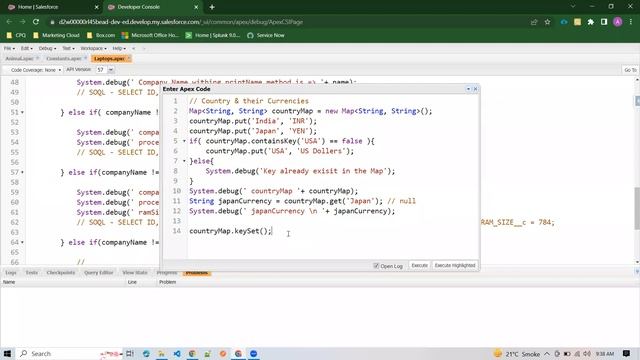Switch to the Query Editor tab

click(x=98, y=273)
